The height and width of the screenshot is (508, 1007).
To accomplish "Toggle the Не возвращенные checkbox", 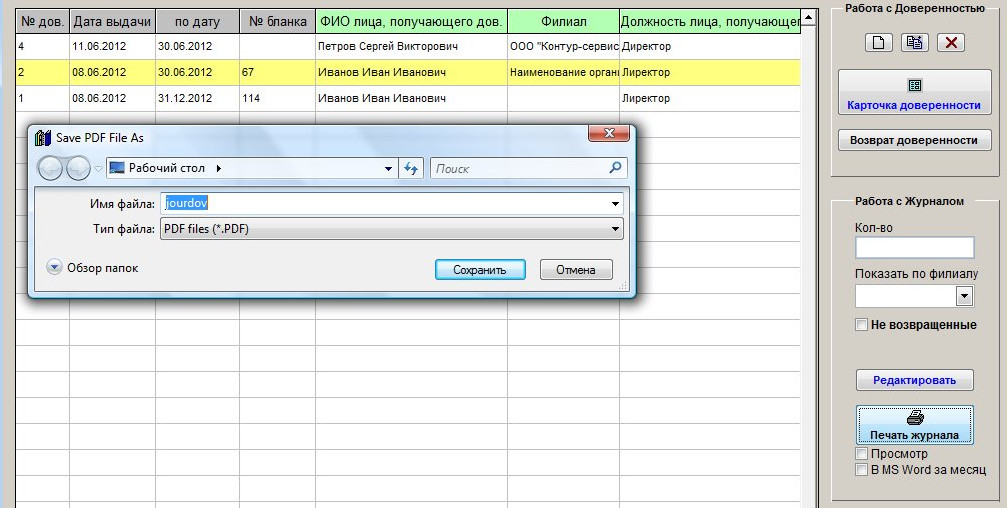I will (x=861, y=325).
